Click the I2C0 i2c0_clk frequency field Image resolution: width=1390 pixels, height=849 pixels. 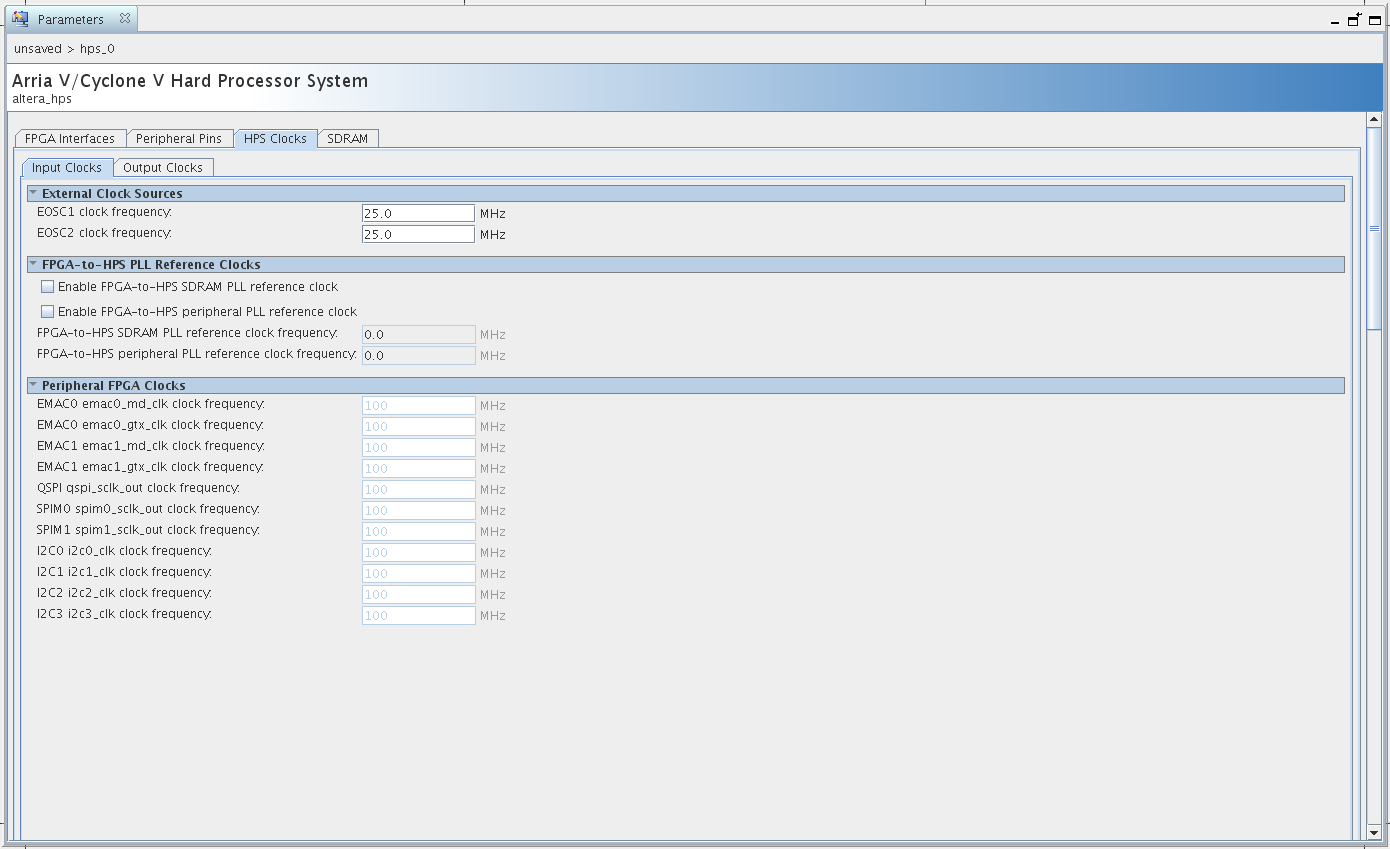[418, 552]
